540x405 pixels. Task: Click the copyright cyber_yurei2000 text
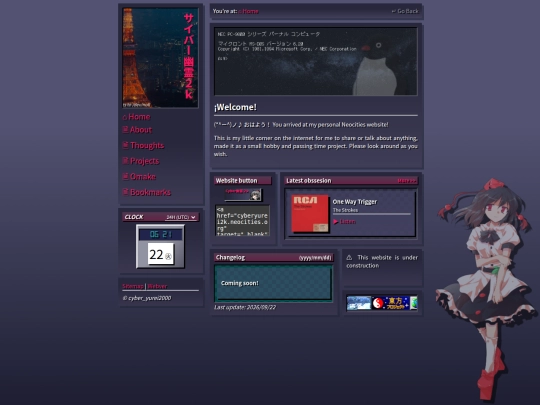click(147, 298)
